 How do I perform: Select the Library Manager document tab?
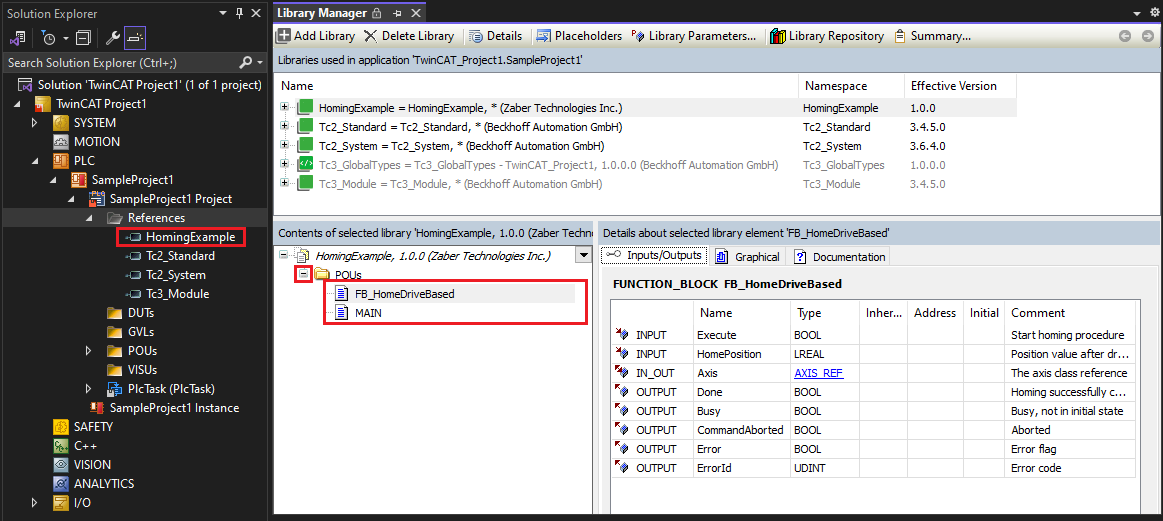[322, 13]
